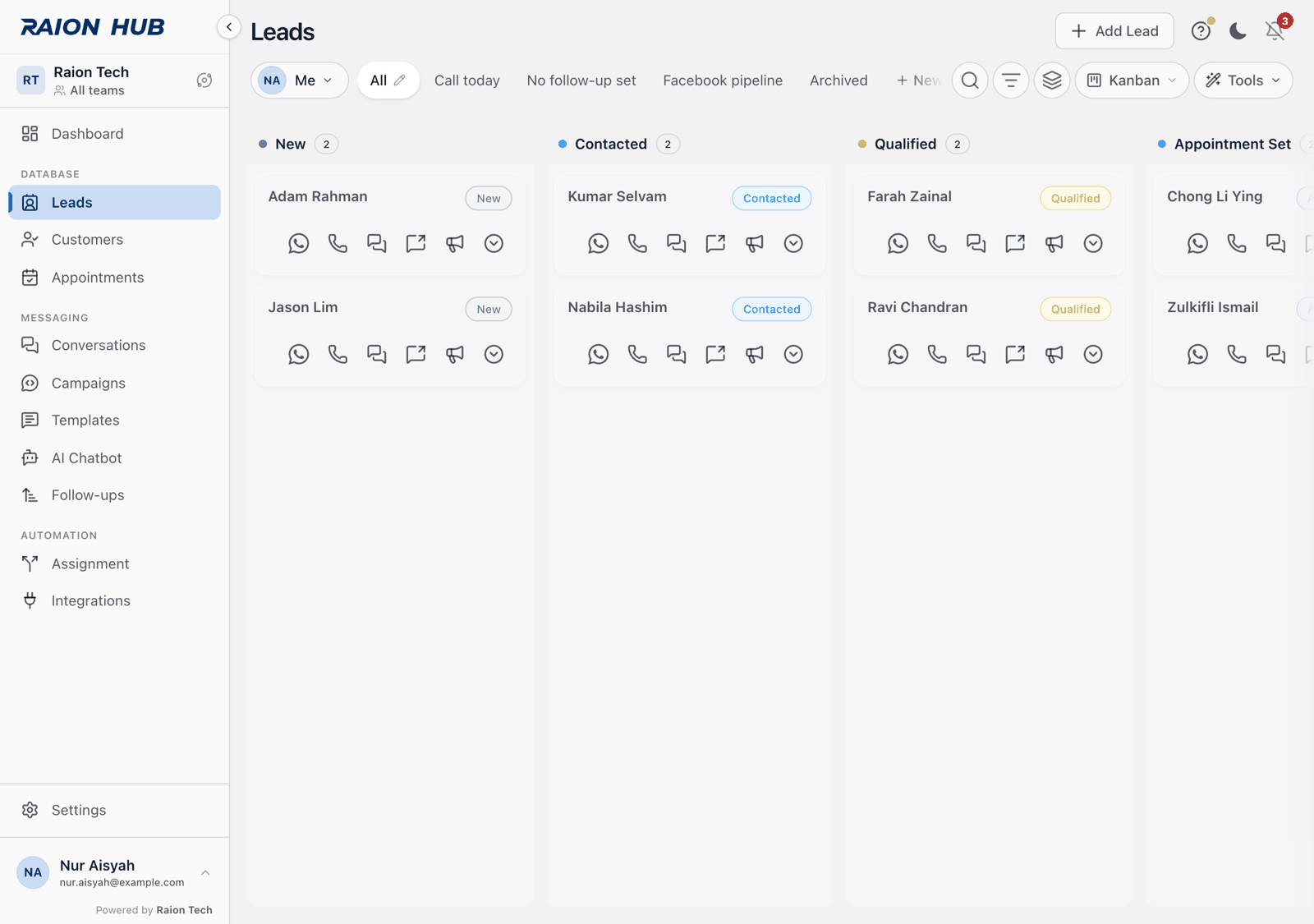Open conversation for Kumar Selvam

tap(677, 243)
